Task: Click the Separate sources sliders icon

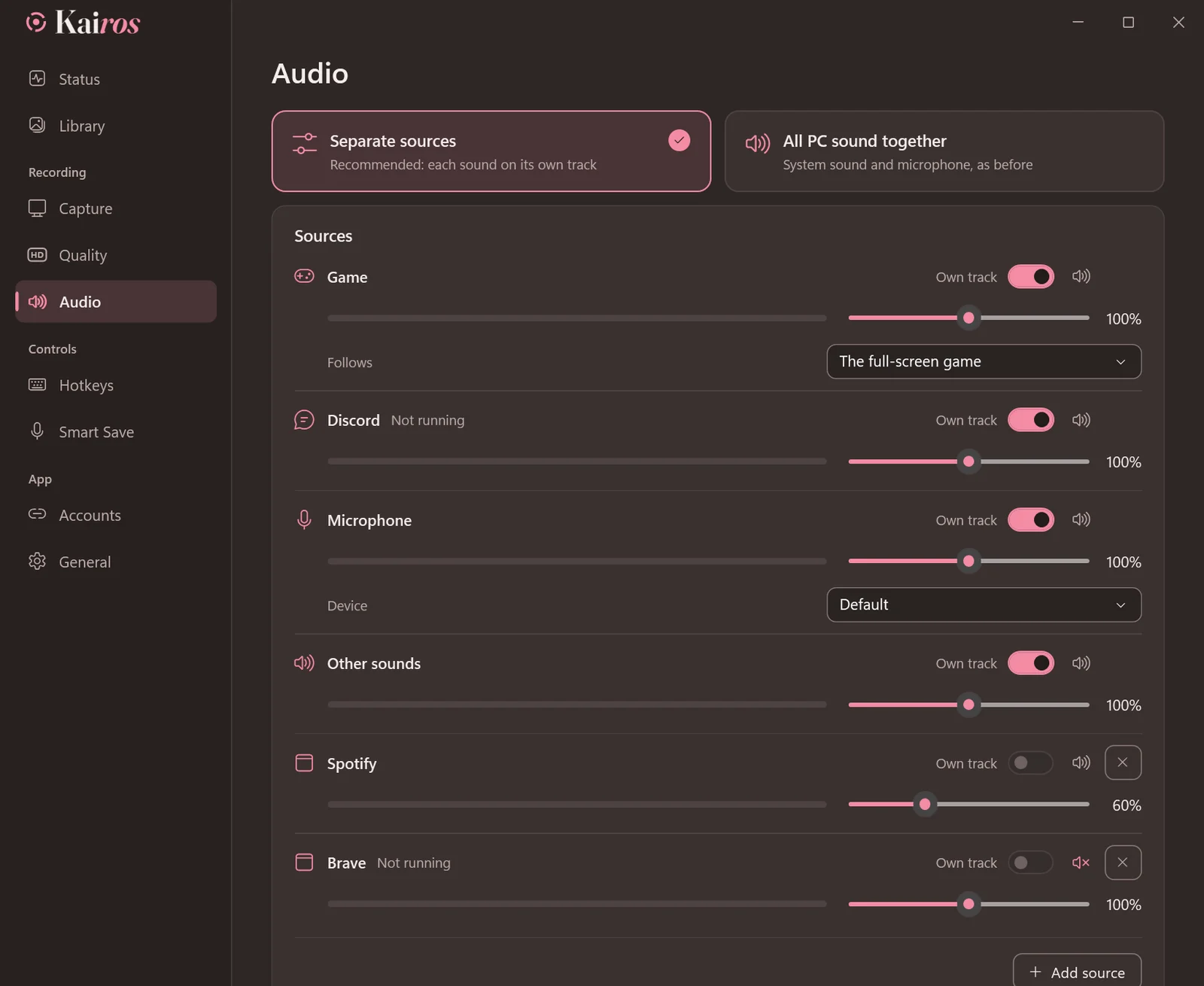Action: [x=305, y=143]
